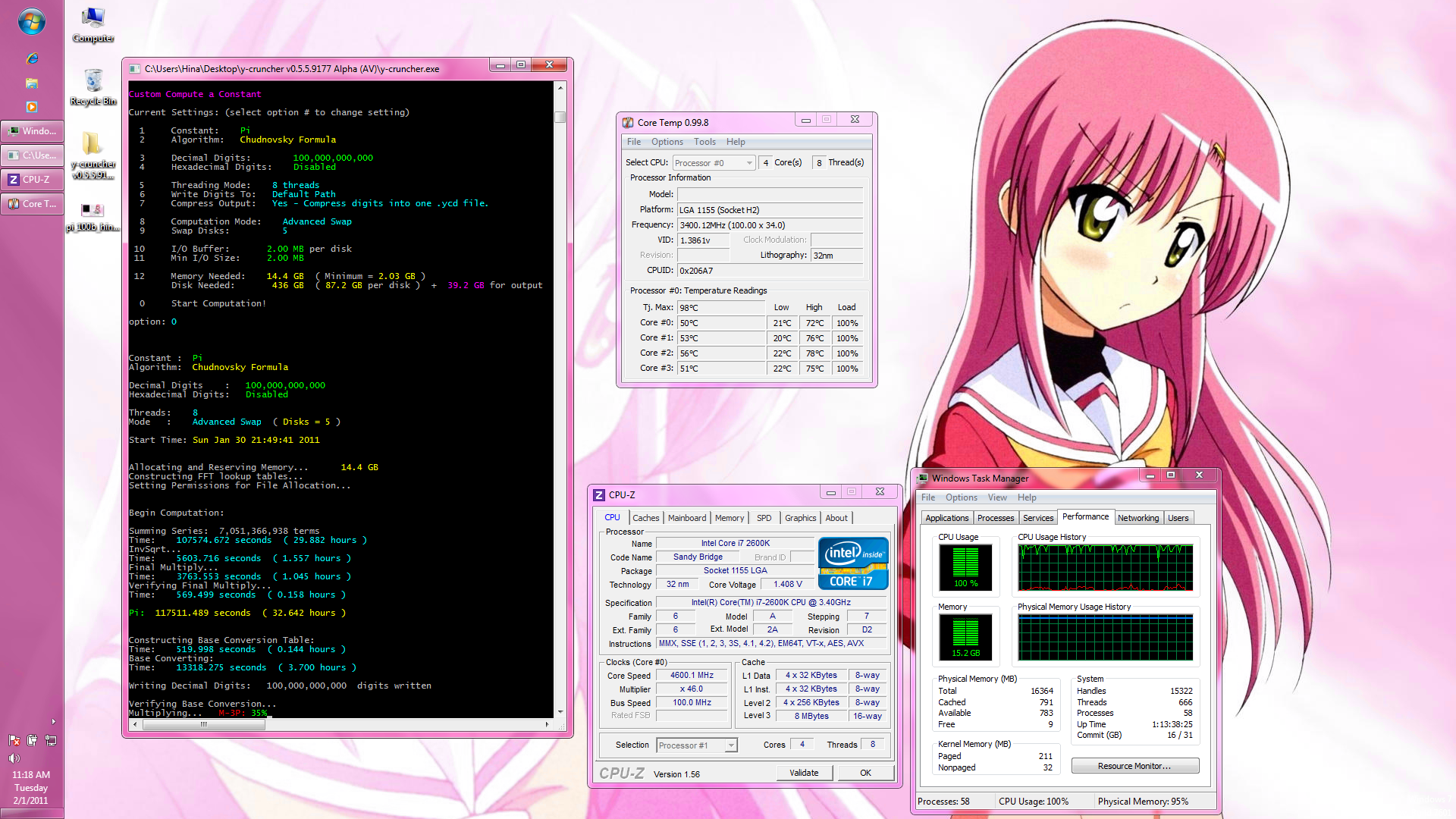Click the console window horizontal scrollbar

pos(203,725)
